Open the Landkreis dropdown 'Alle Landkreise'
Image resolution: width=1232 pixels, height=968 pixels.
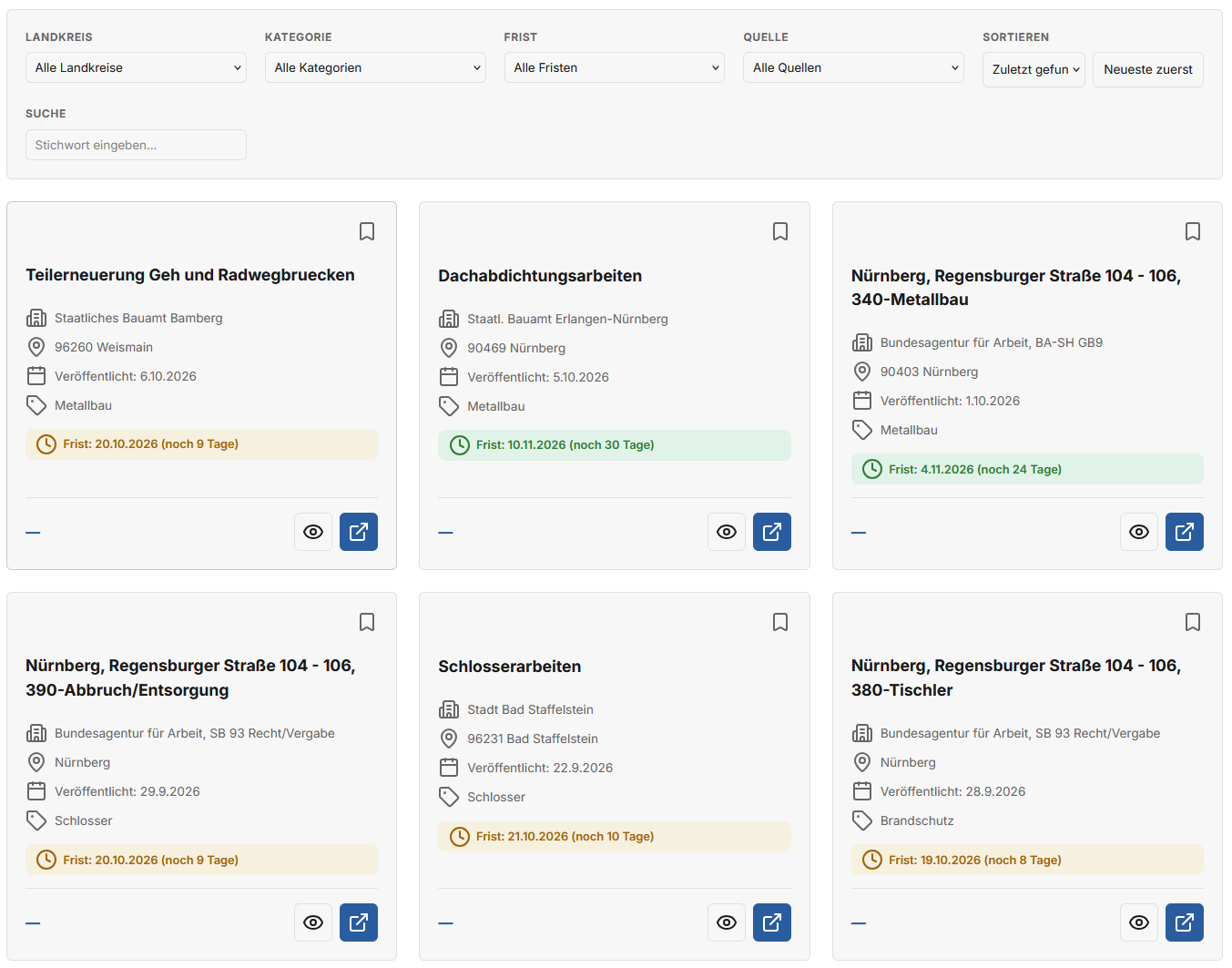(x=136, y=67)
